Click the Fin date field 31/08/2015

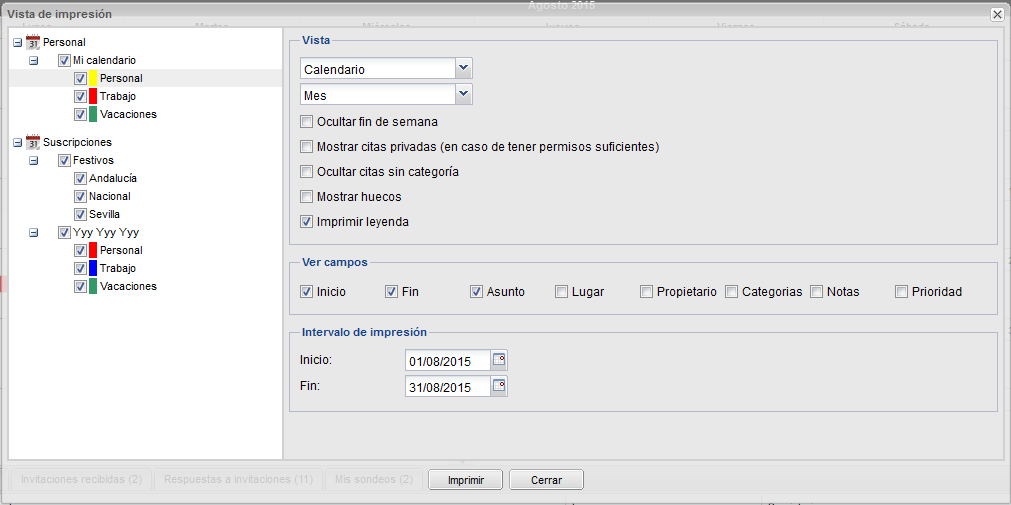click(x=447, y=387)
